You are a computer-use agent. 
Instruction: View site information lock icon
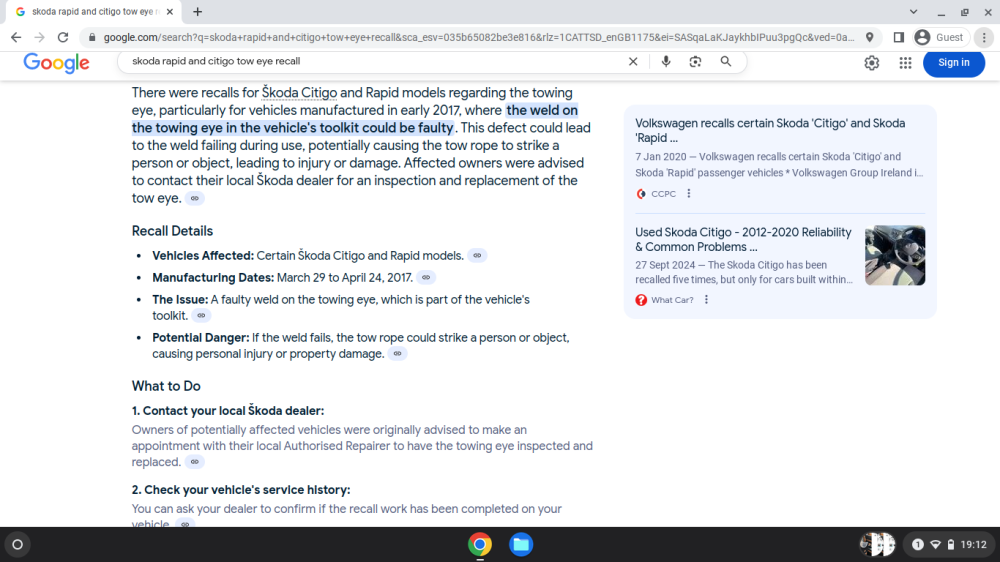[x=92, y=38]
